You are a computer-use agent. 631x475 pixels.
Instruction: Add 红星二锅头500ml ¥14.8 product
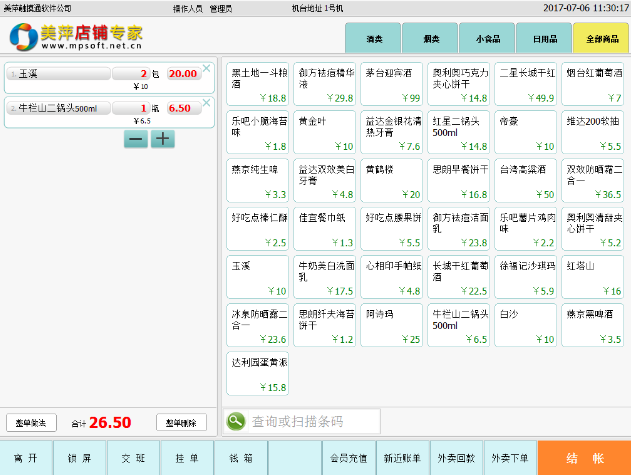click(459, 132)
